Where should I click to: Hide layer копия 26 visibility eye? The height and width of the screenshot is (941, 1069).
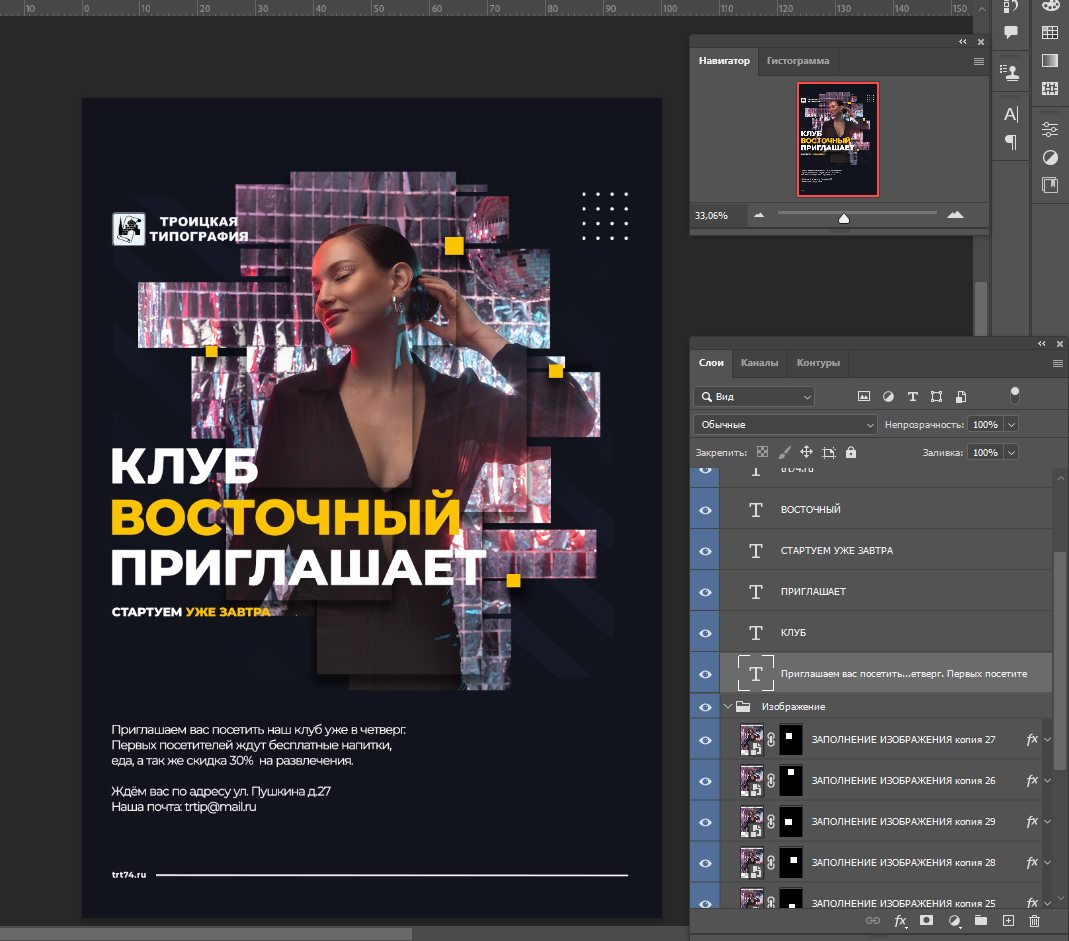(x=706, y=781)
